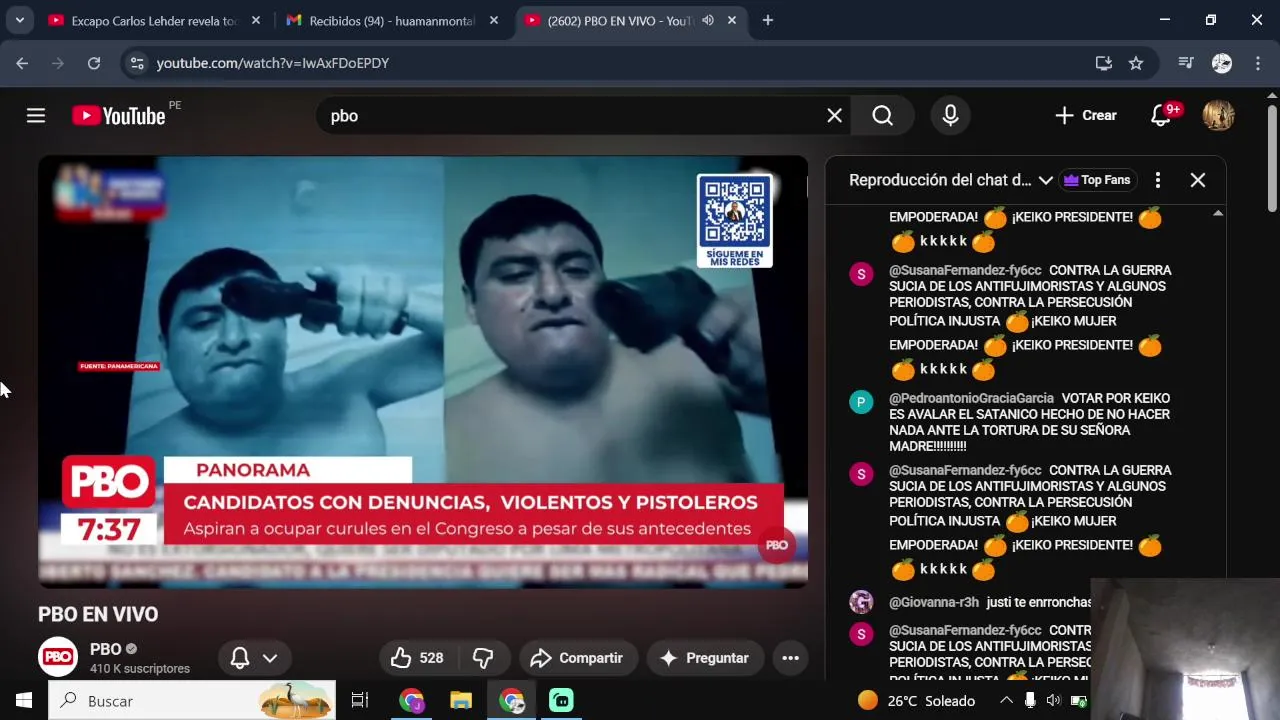
Task: Open @PedroantonioGraciaGarcia chat author
Action: 971,398
